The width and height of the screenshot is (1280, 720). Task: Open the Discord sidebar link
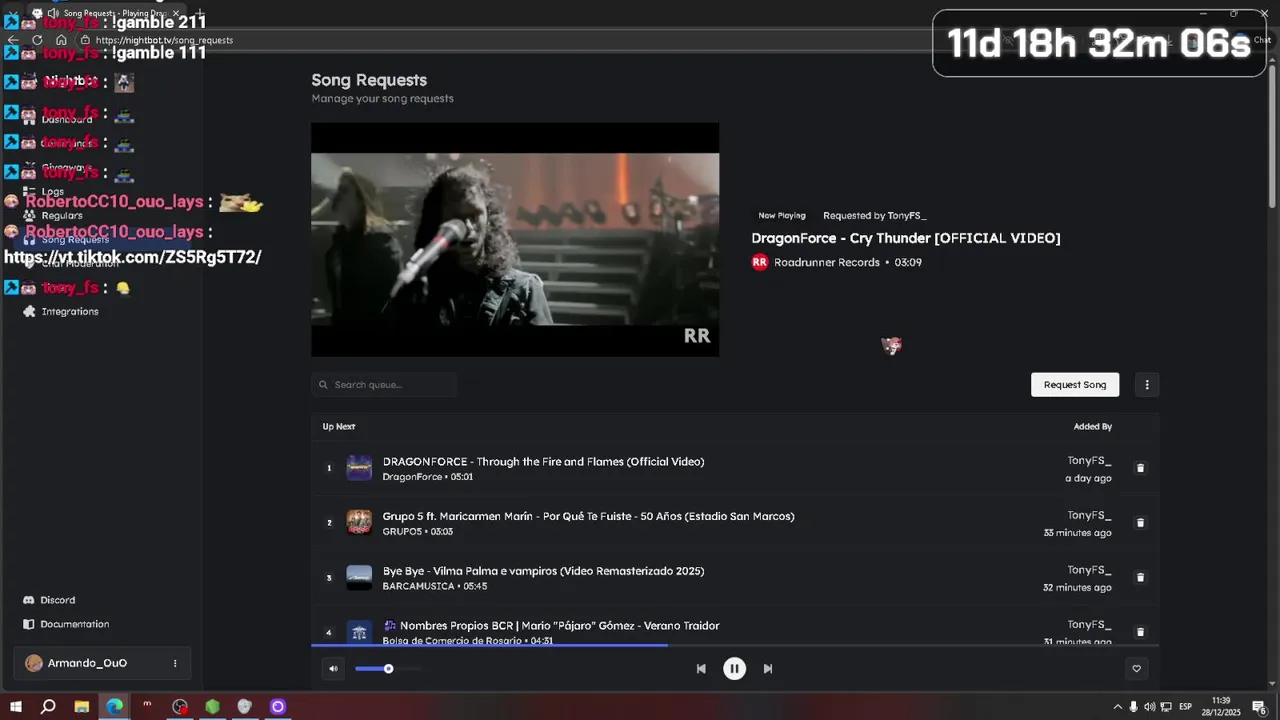tap(57, 600)
